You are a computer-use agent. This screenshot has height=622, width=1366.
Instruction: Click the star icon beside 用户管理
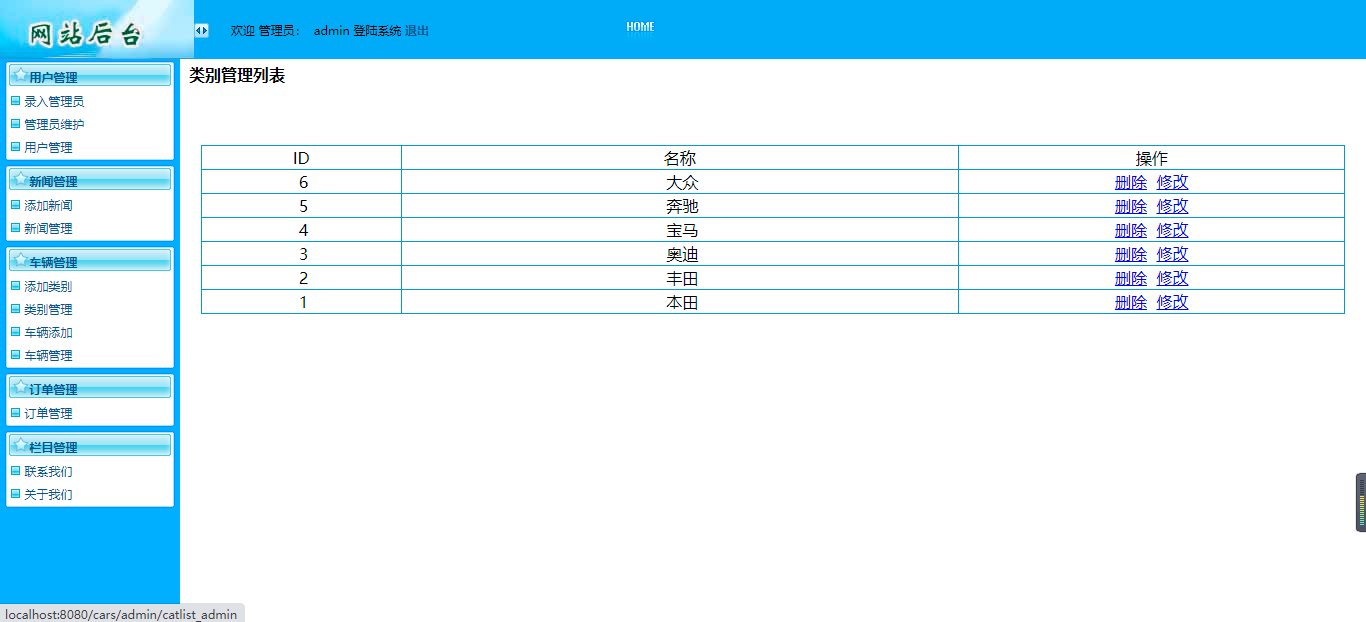point(20,75)
